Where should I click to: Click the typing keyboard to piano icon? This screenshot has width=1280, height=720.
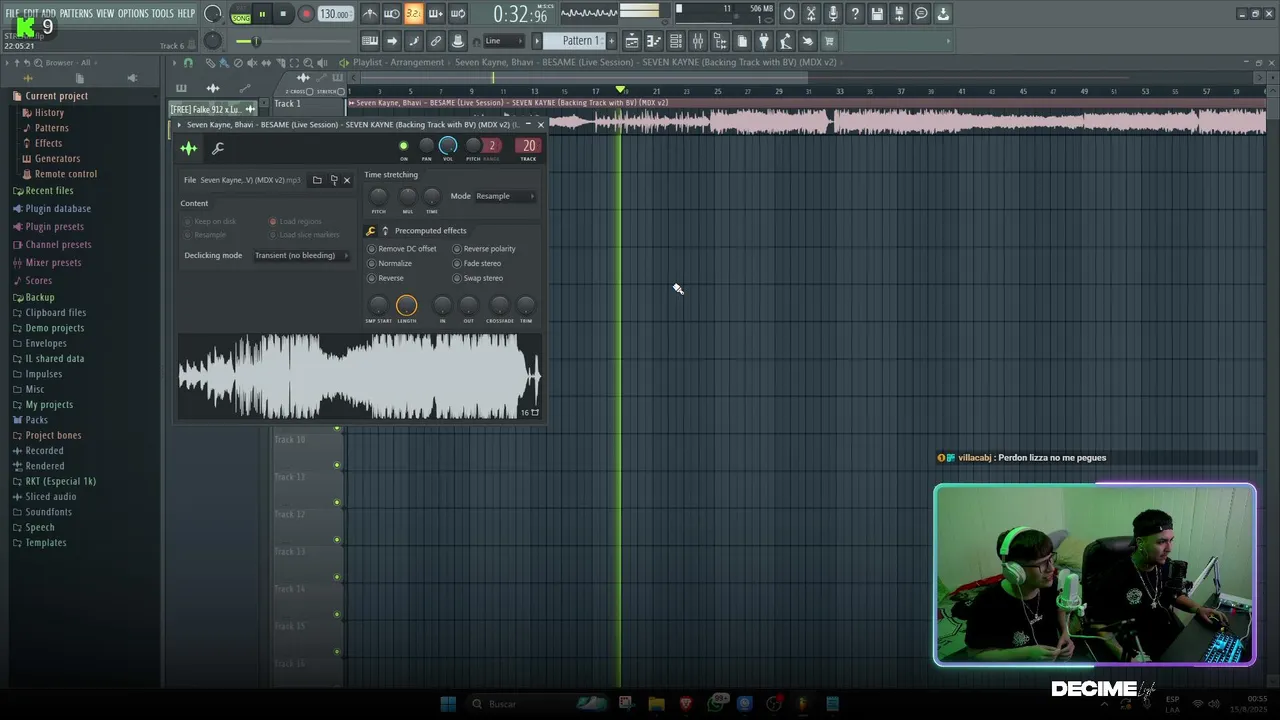[370, 41]
